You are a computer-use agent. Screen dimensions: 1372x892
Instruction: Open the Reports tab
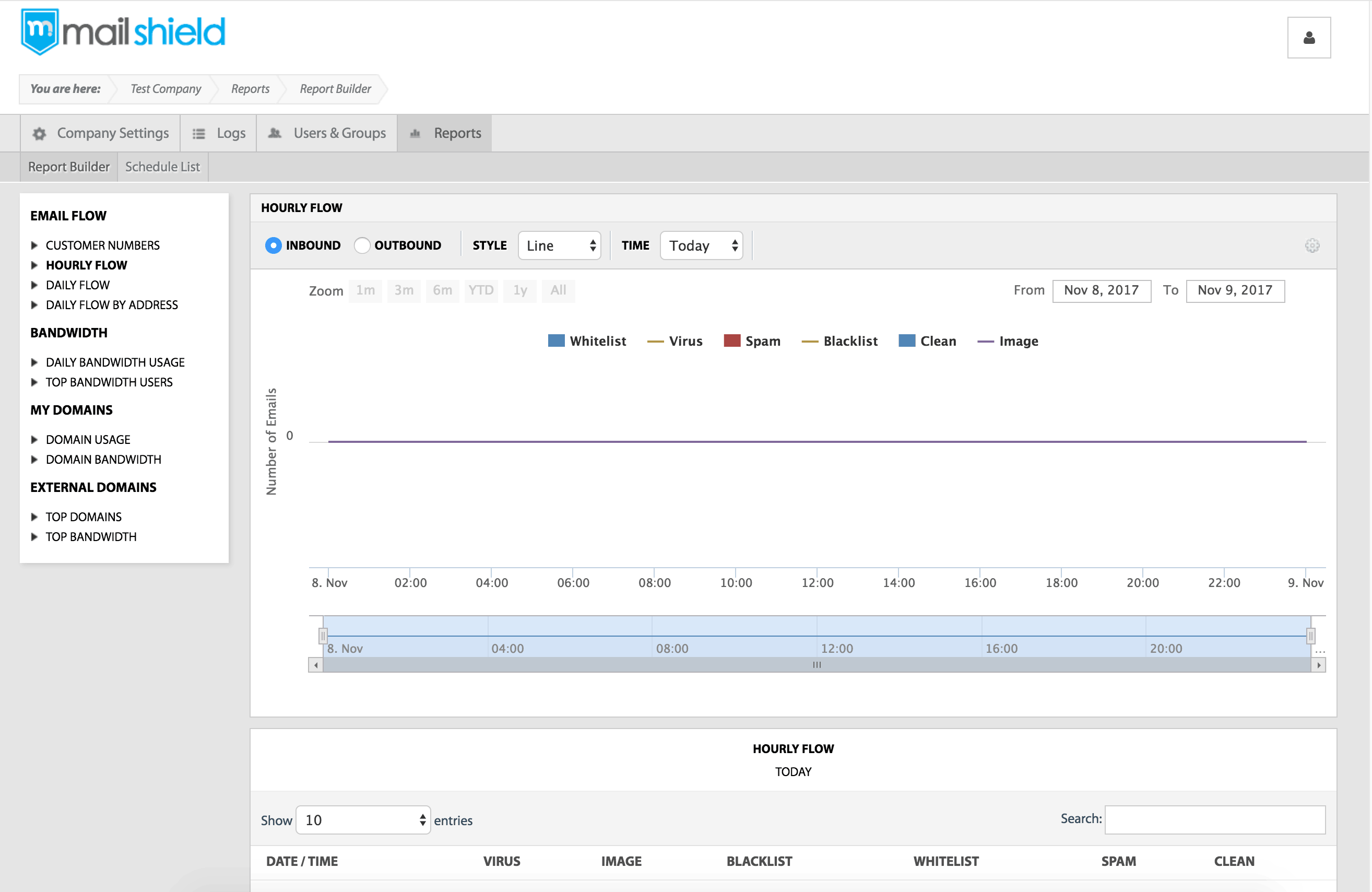click(444, 133)
